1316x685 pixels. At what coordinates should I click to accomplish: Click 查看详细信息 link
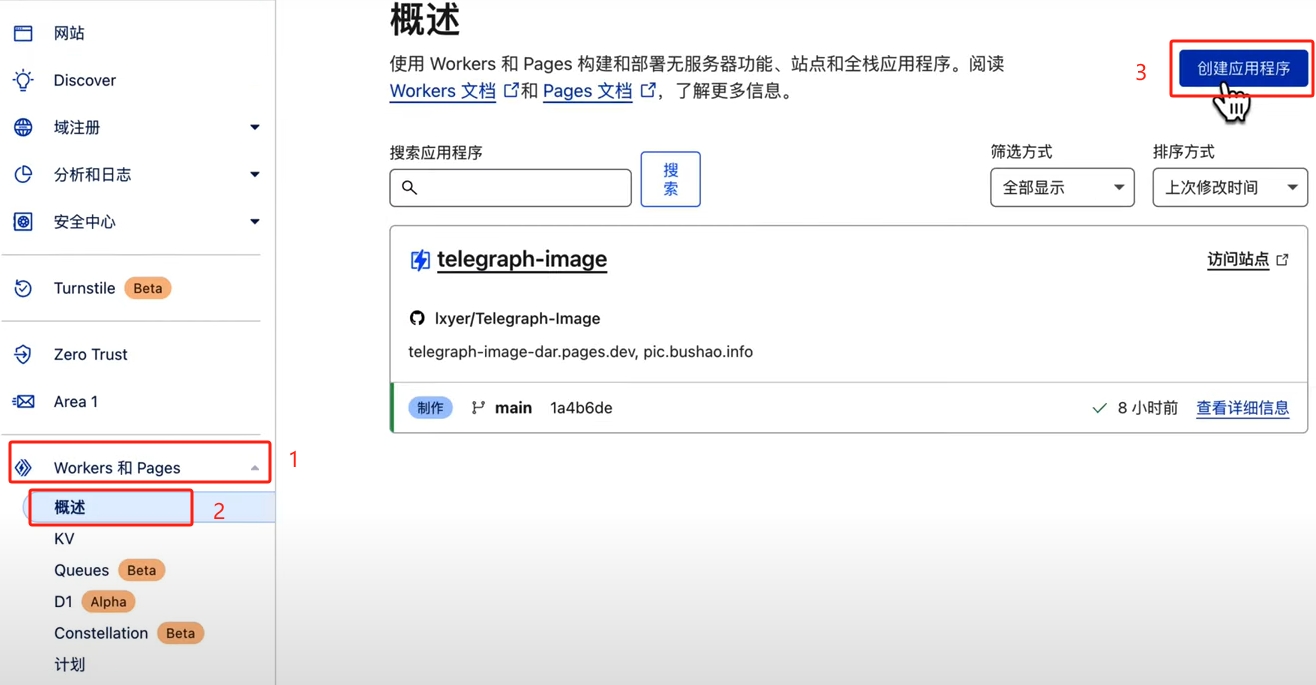(x=1243, y=408)
